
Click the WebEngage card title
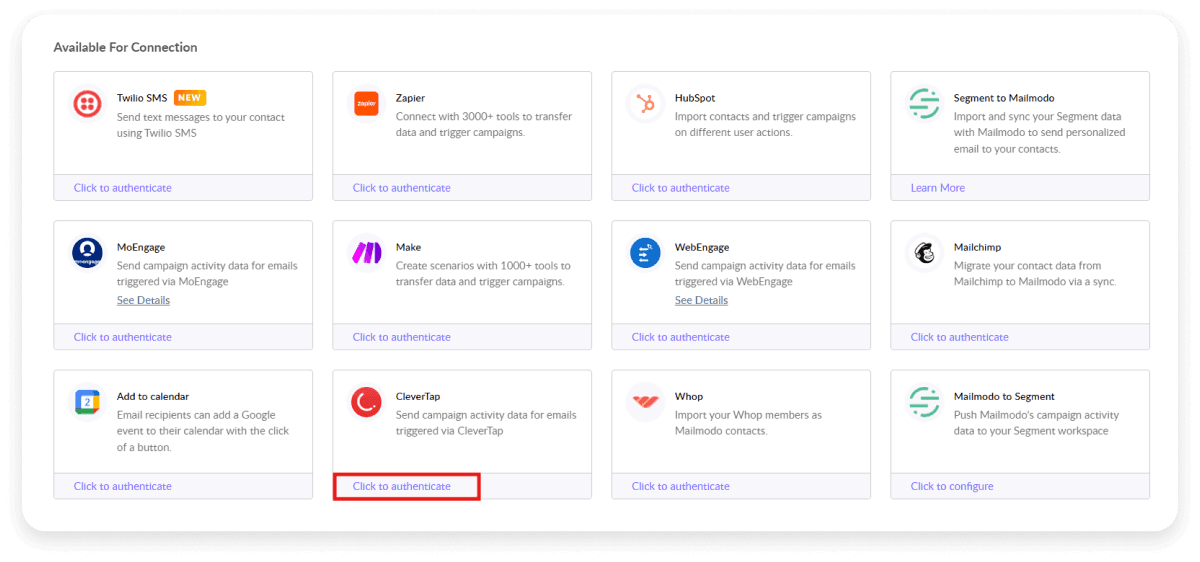702,247
